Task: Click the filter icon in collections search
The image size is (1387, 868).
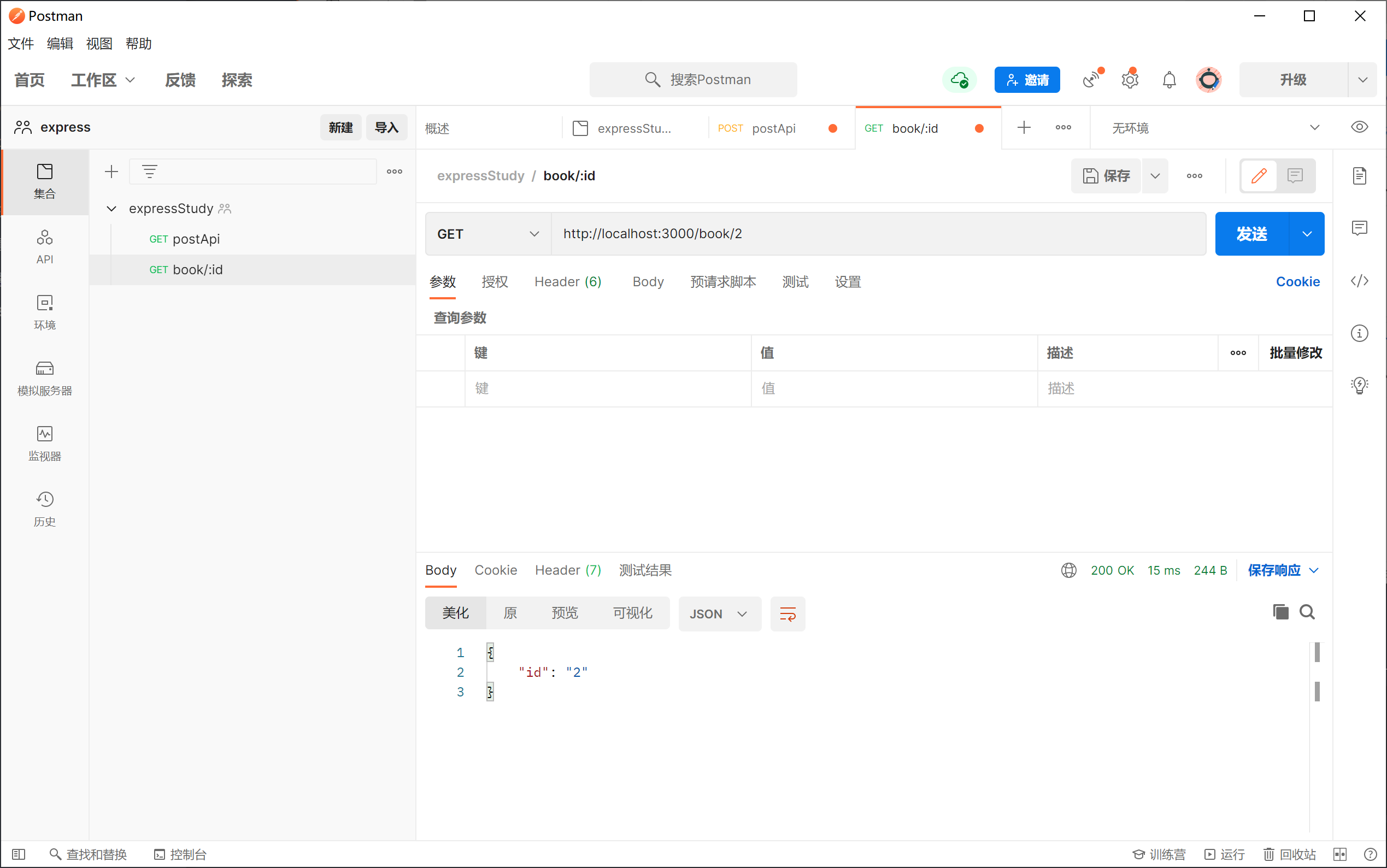Action: [149, 172]
